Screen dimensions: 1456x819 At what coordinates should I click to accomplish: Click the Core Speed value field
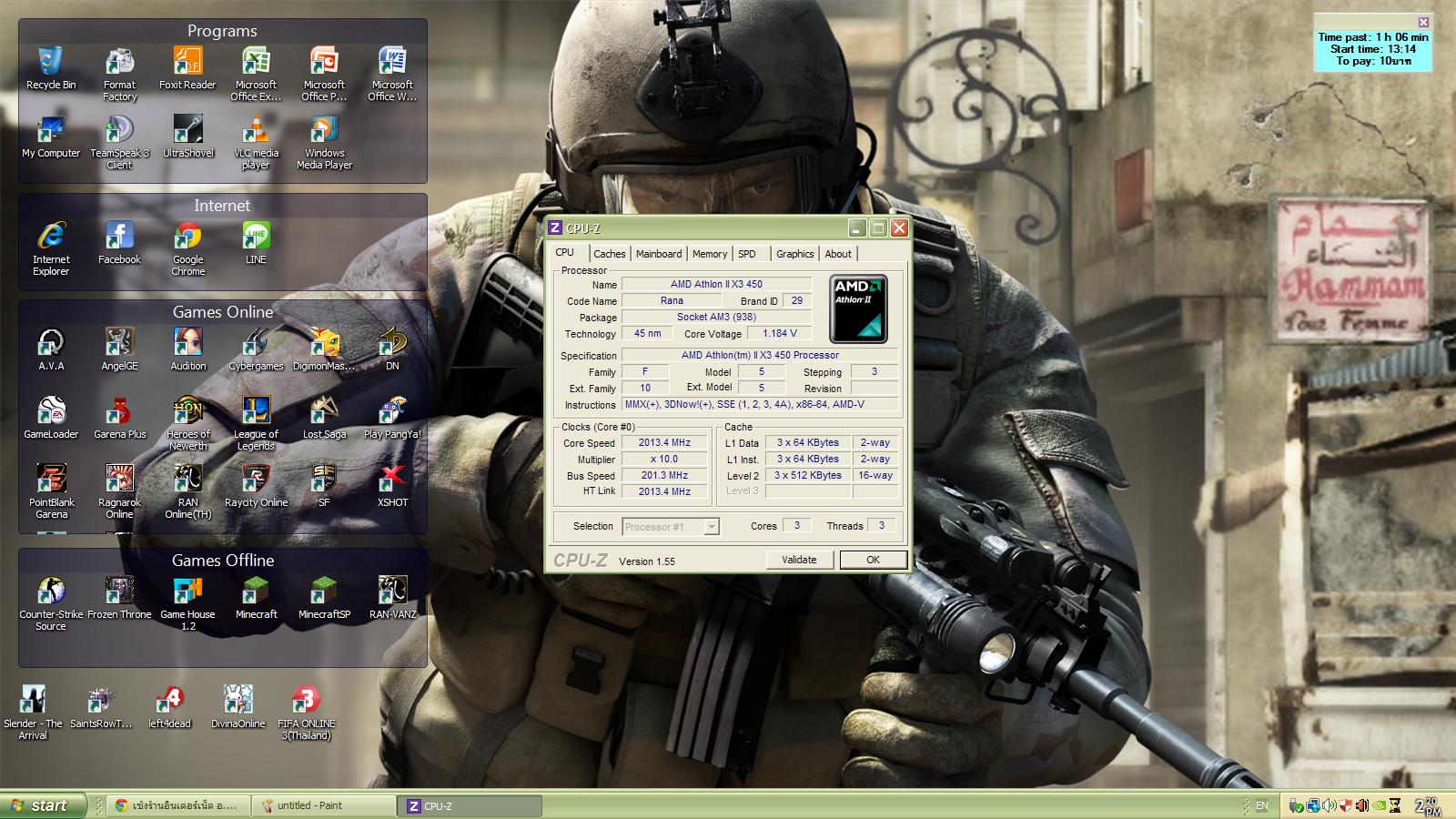(664, 443)
